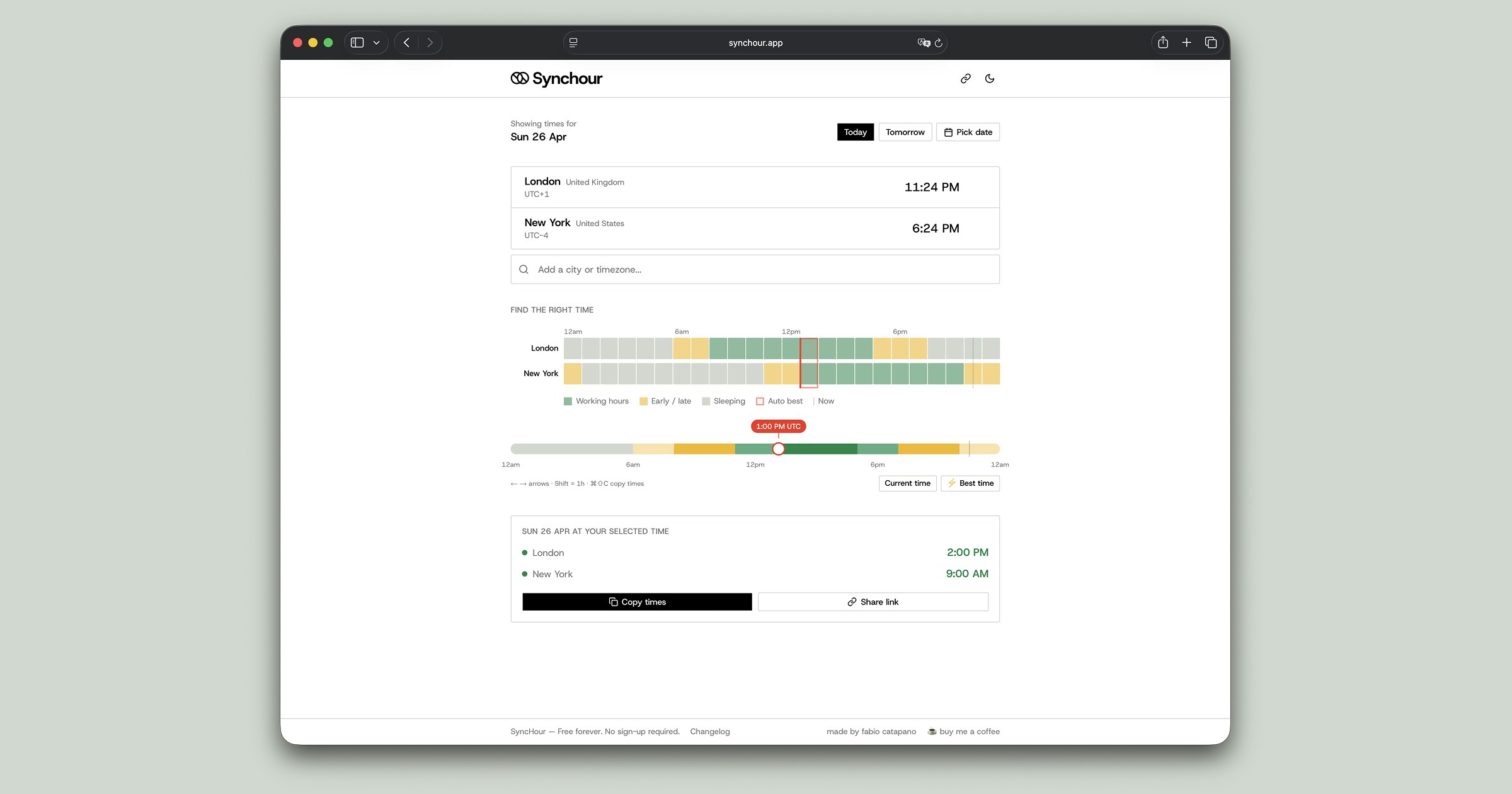Open the Safari share icon
This screenshot has height=794, width=1512.
1163,43
